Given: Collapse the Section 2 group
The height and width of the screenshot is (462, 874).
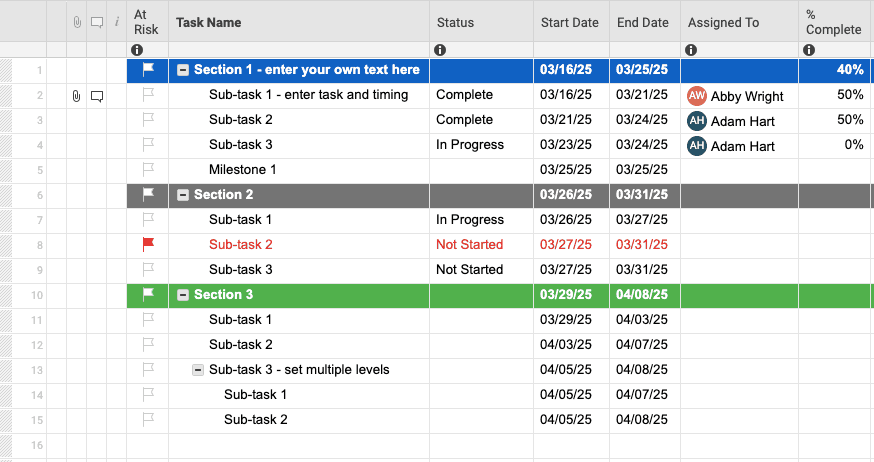Looking at the screenshot, I should (x=183, y=195).
